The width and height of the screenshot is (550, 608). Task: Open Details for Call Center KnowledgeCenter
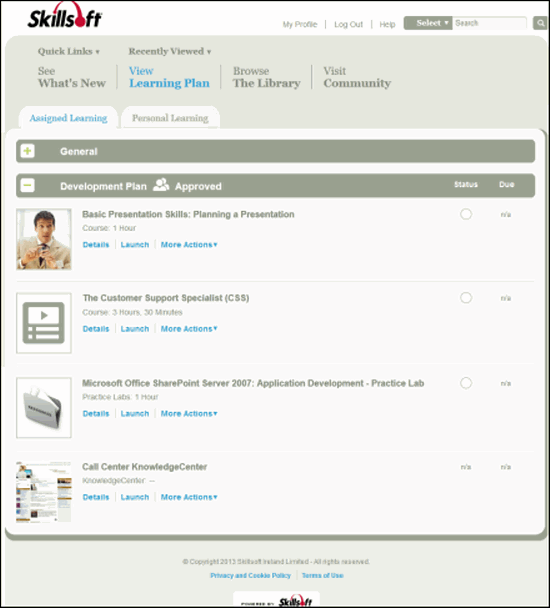[96, 497]
